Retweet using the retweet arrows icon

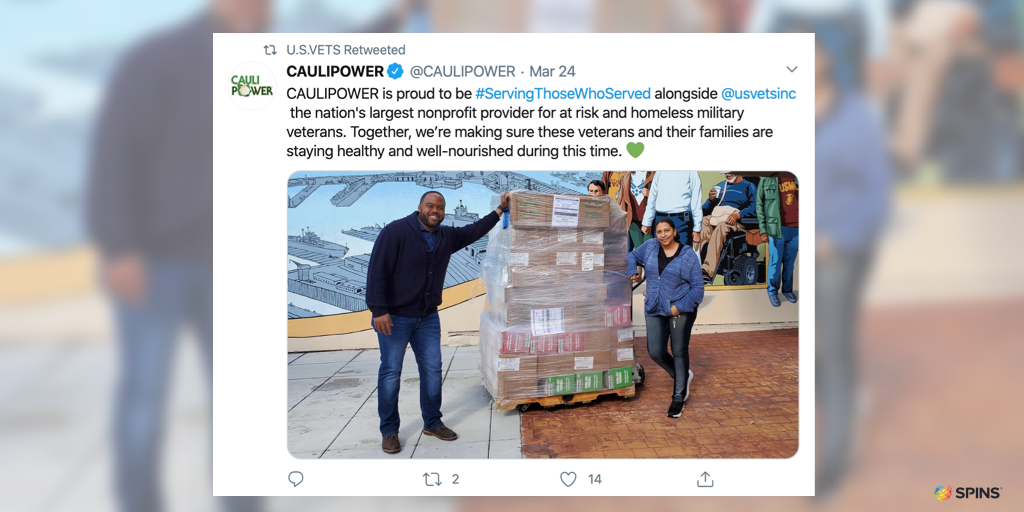click(432, 479)
